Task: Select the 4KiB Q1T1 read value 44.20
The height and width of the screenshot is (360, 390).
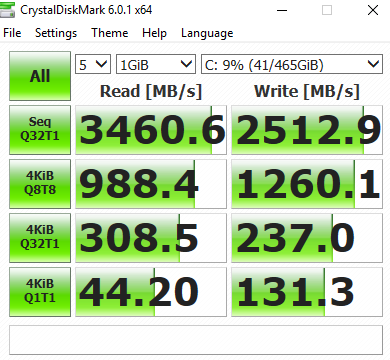Action: click(151, 292)
